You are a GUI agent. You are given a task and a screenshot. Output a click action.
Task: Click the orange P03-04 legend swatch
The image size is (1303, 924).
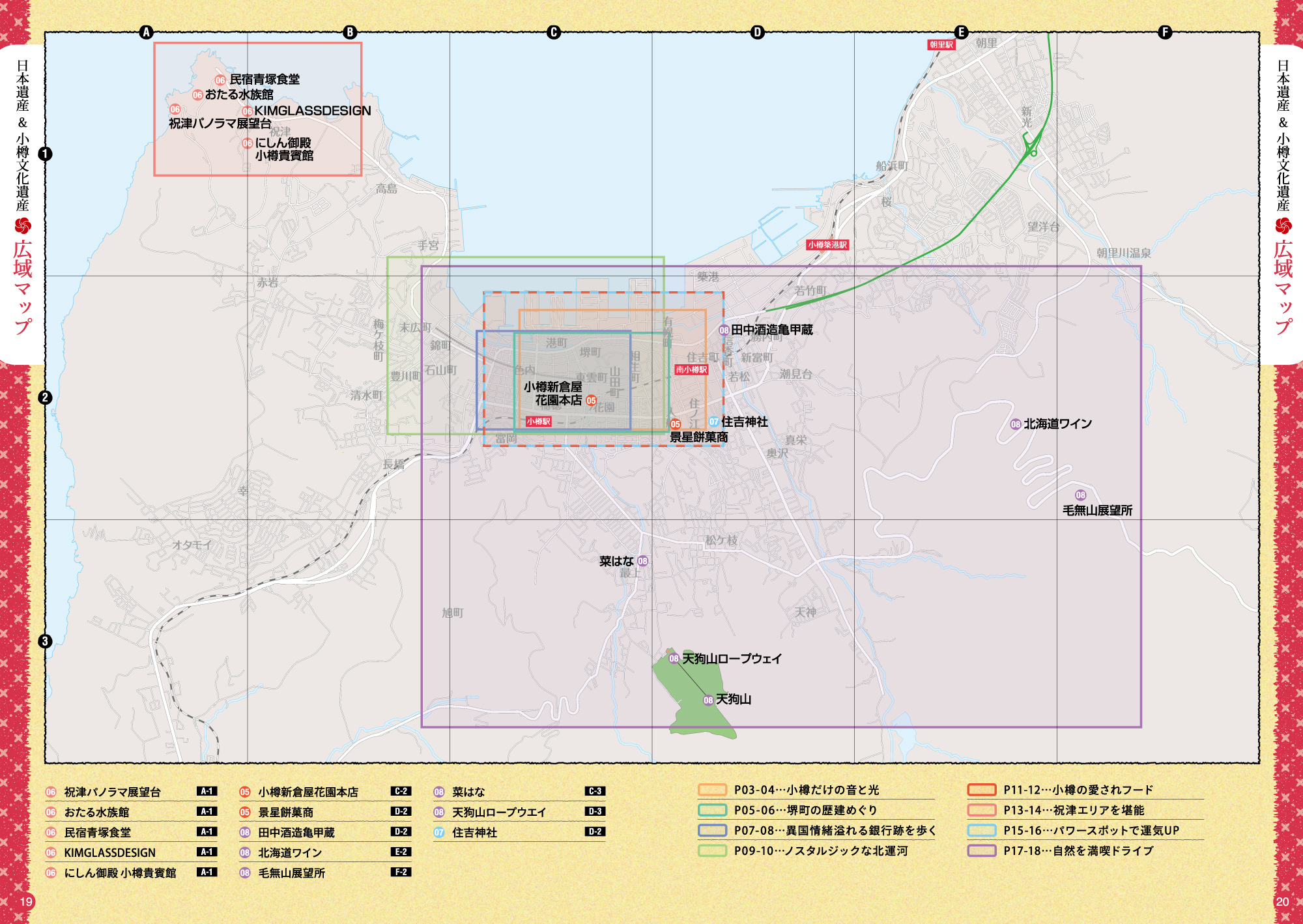pos(712,790)
